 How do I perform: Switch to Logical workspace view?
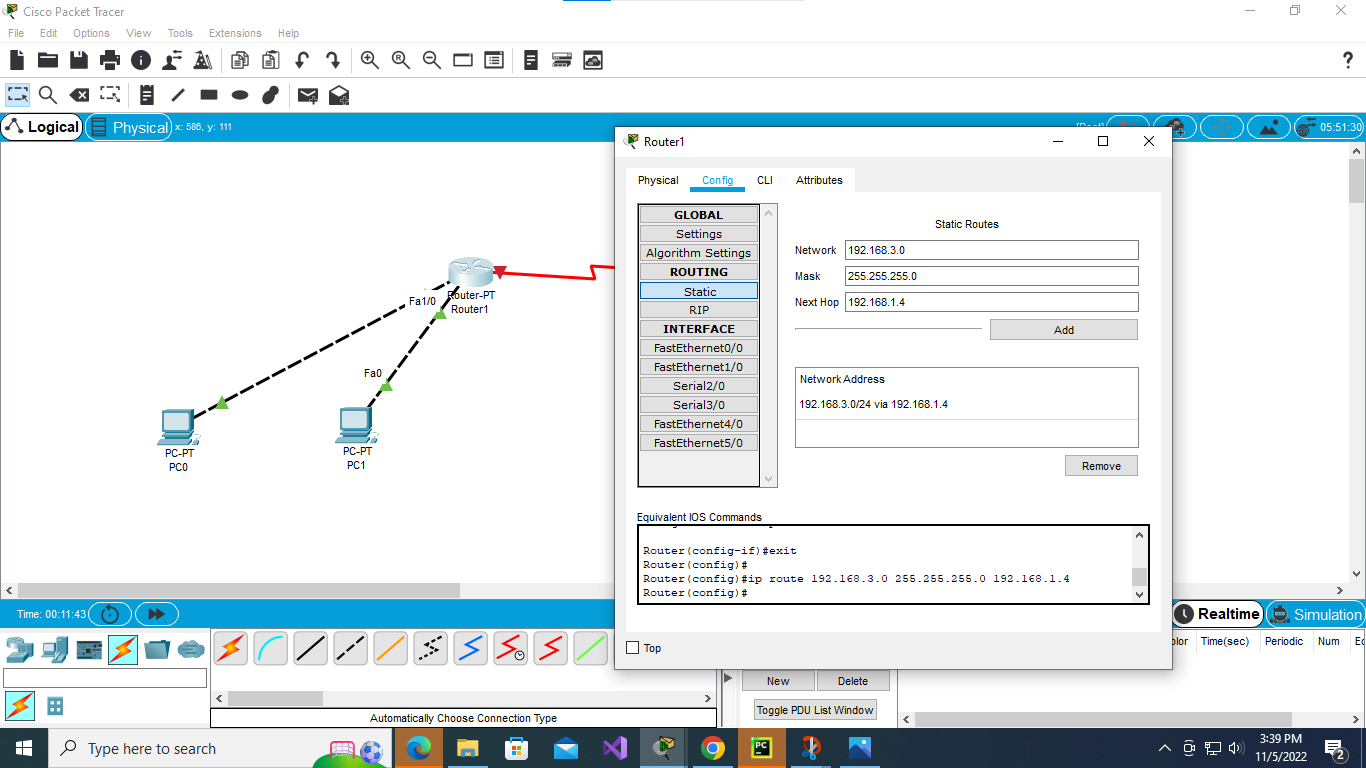[42, 127]
